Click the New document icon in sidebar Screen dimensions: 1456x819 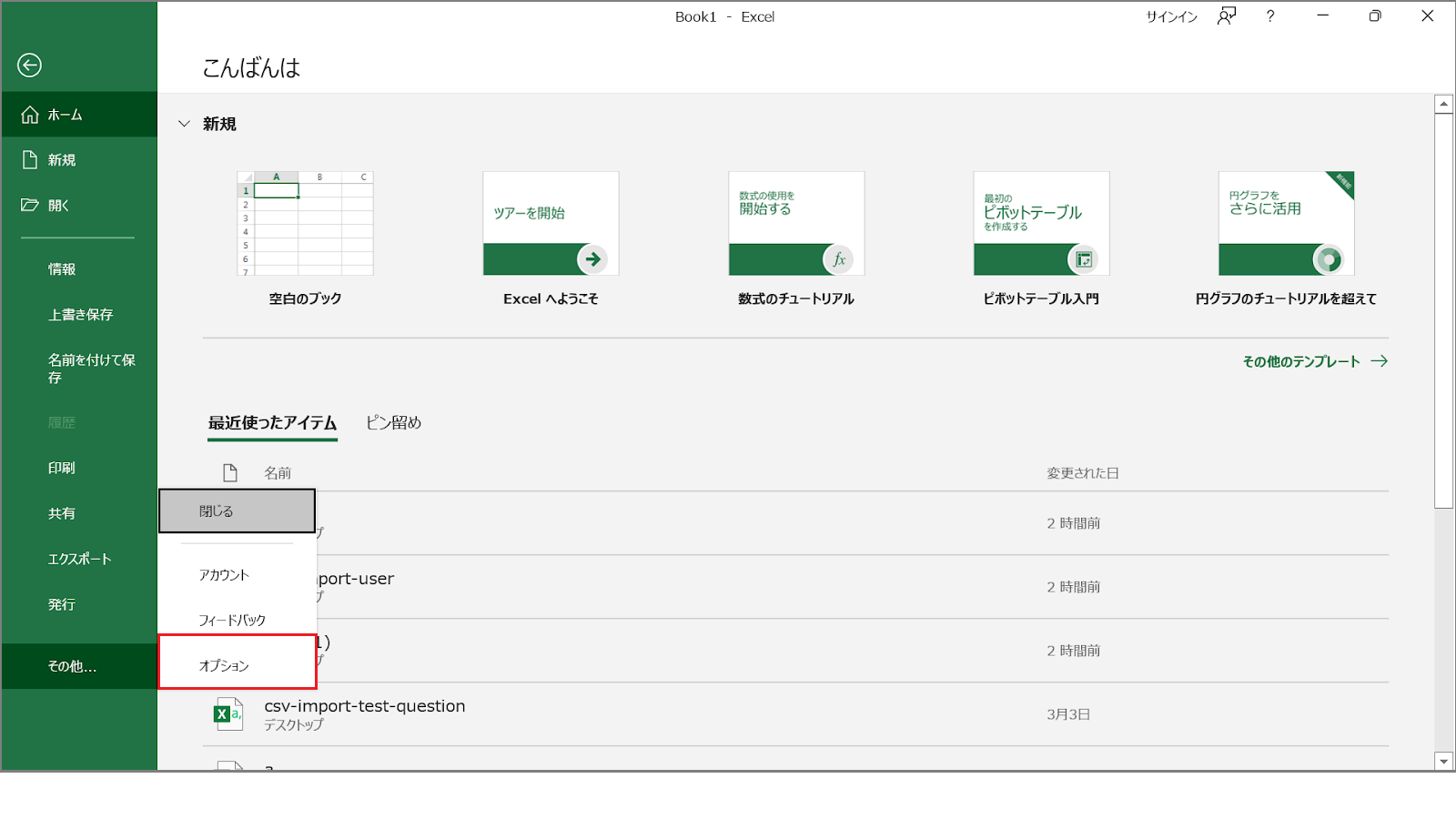30,159
